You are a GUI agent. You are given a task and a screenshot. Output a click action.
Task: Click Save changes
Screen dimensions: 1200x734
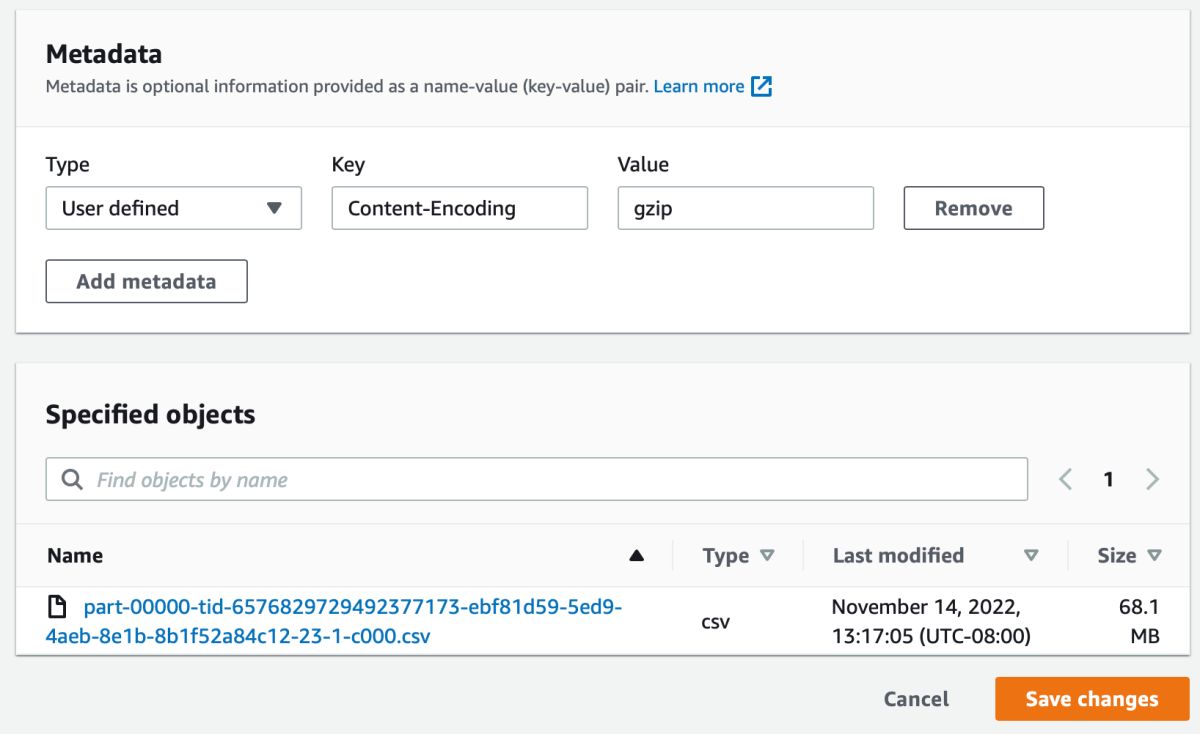[x=1091, y=699]
